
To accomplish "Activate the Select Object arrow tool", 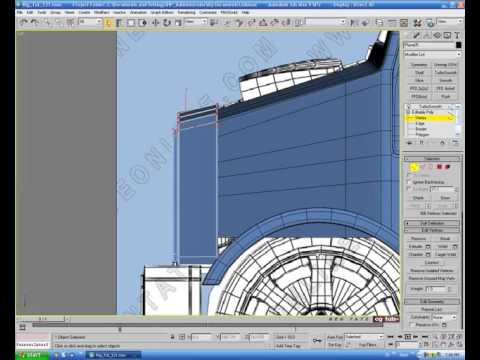I will coord(108,23).
